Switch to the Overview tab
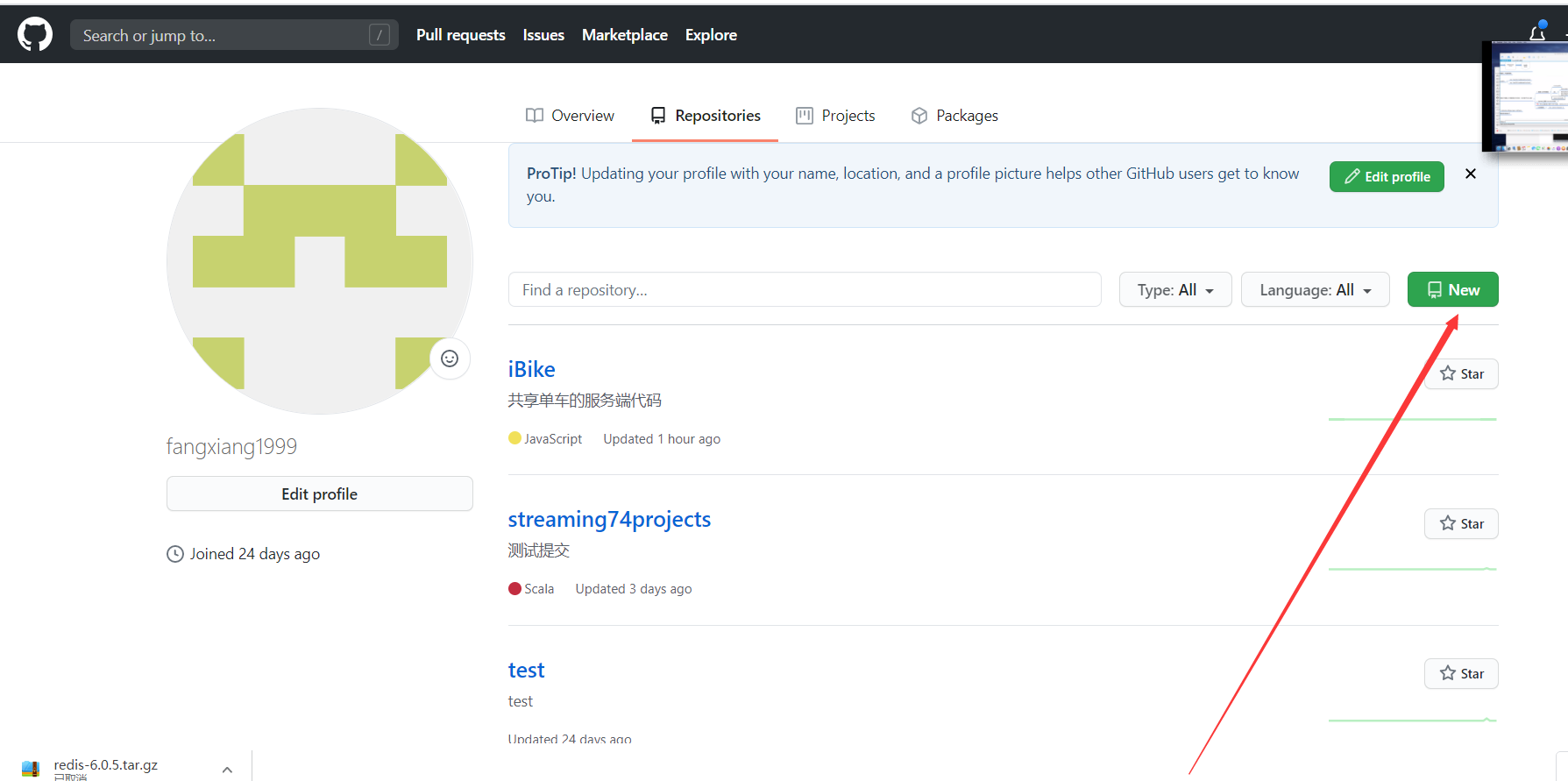The height and width of the screenshot is (781, 1568). [571, 116]
